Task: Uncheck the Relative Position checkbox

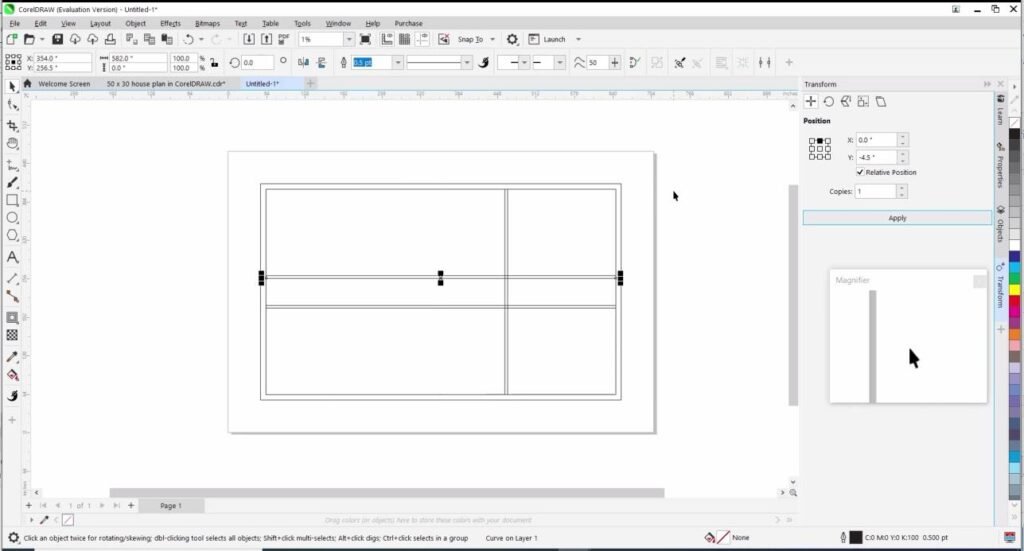Action: tap(859, 172)
